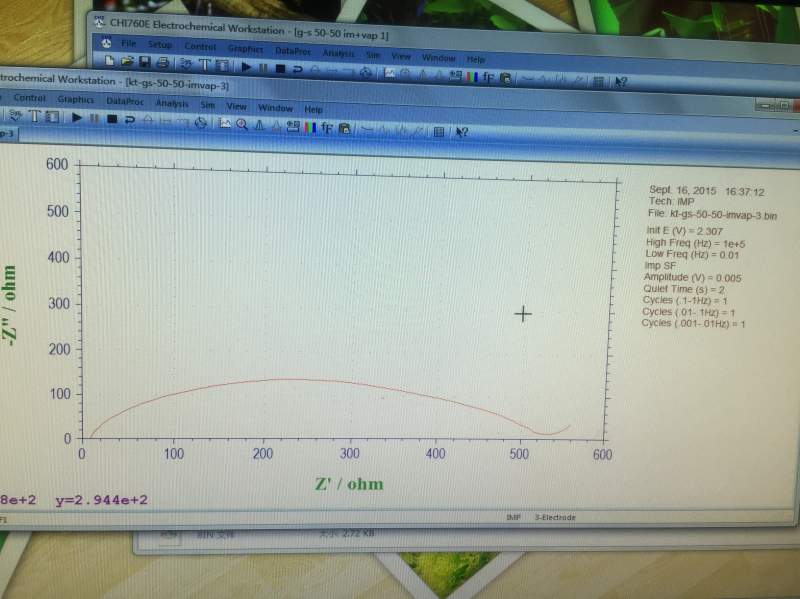Open fF font icon in back window
Image resolution: width=800 pixels, height=599 pixels.
pos(488,78)
